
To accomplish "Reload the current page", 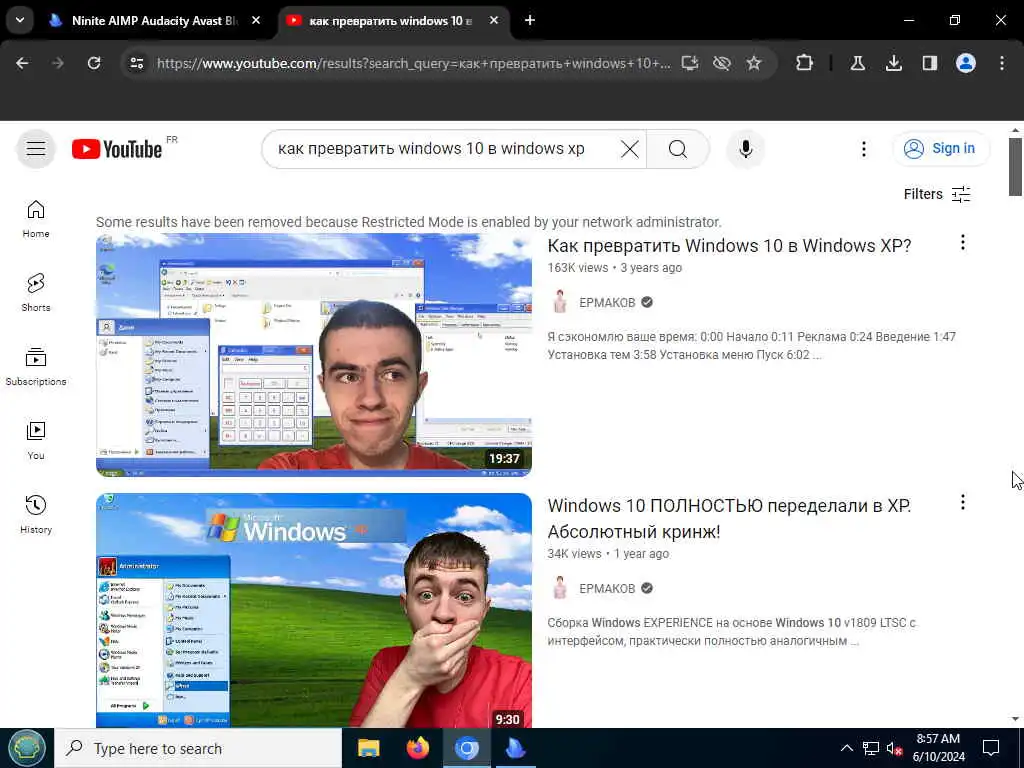I will (x=94, y=63).
